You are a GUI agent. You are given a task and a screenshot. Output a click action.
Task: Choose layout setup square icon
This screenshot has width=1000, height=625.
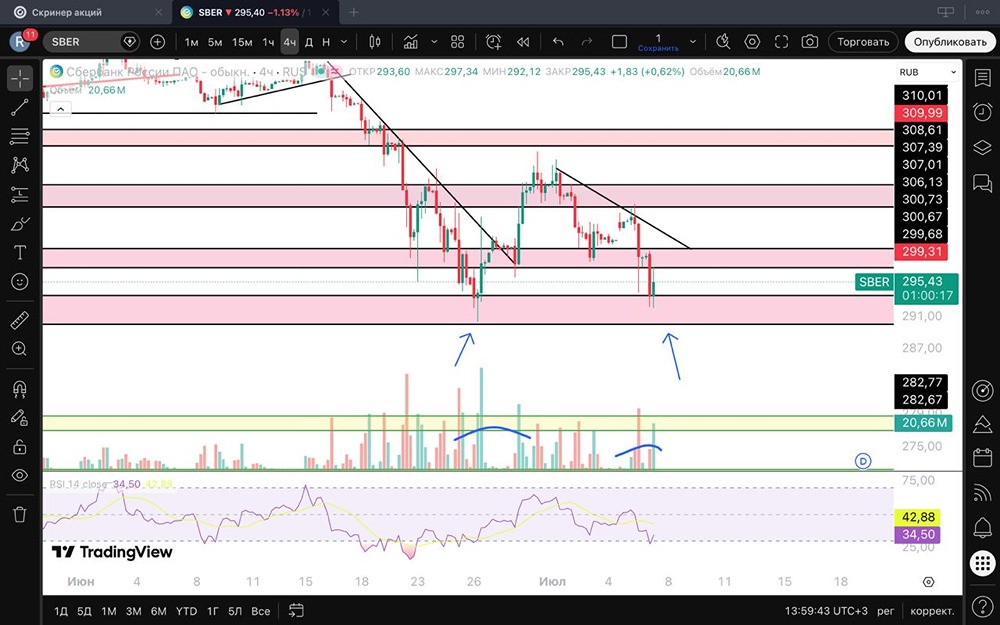pos(619,42)
